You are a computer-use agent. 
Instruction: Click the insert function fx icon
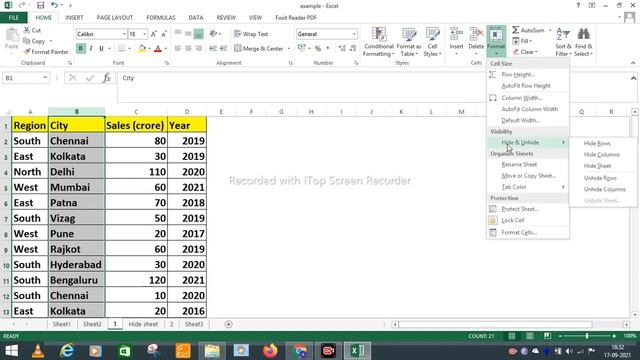[x=107, y=78]
